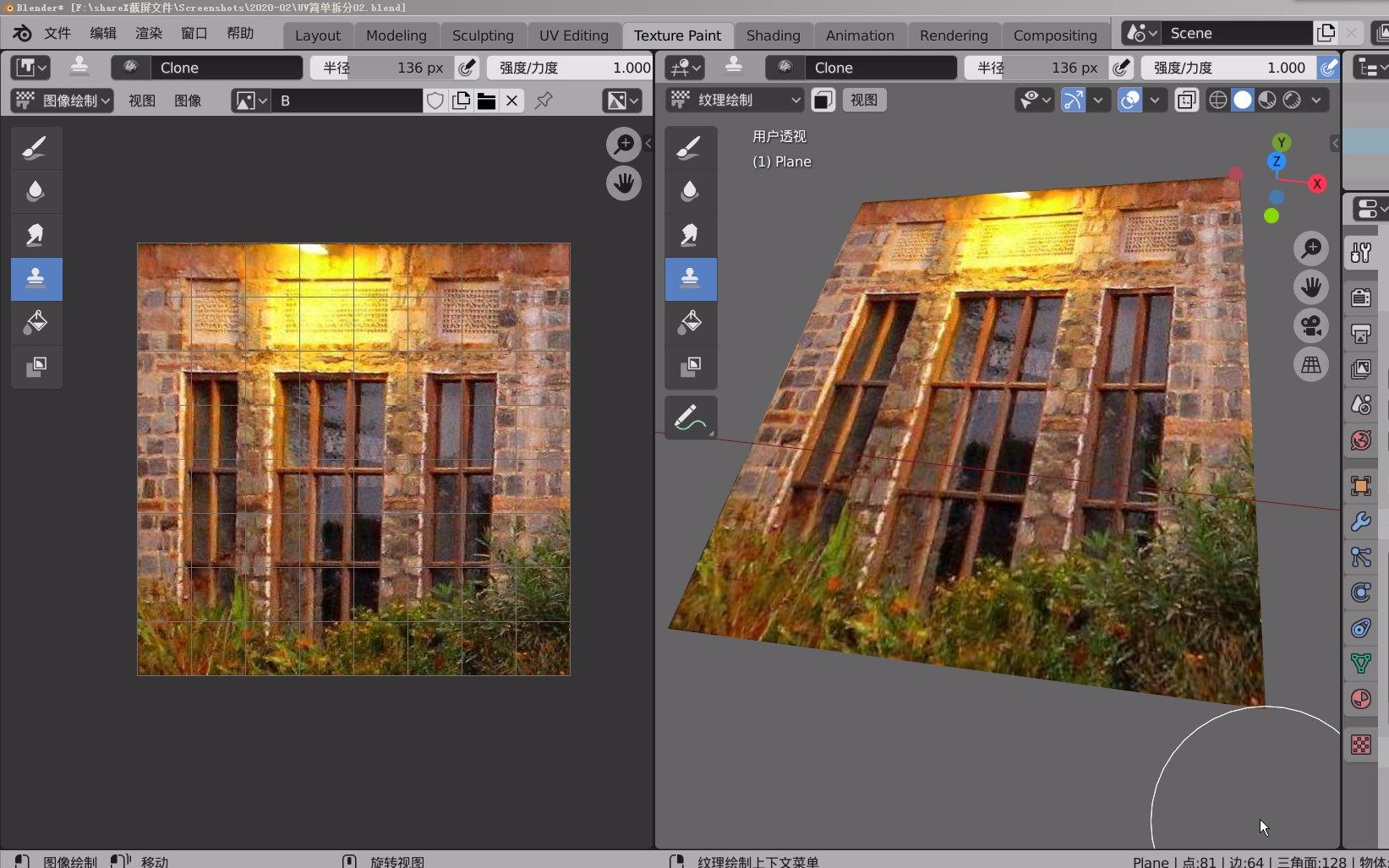Switch to Sculpting workspace tab
Viewport: 1389px width, 868px height.
tap(483, 35)
